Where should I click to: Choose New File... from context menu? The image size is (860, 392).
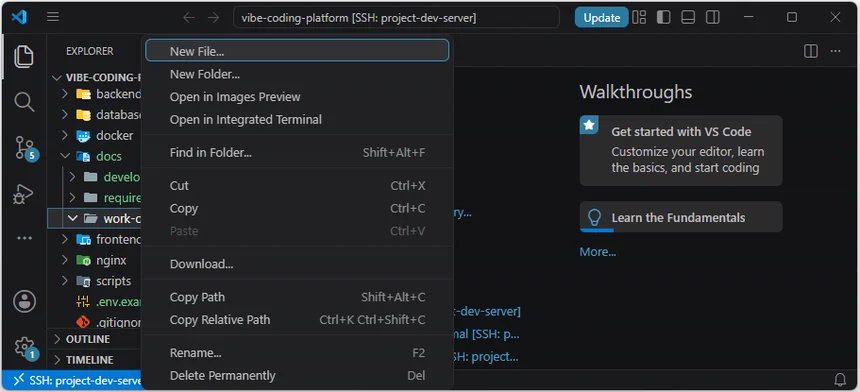(297, 51)
